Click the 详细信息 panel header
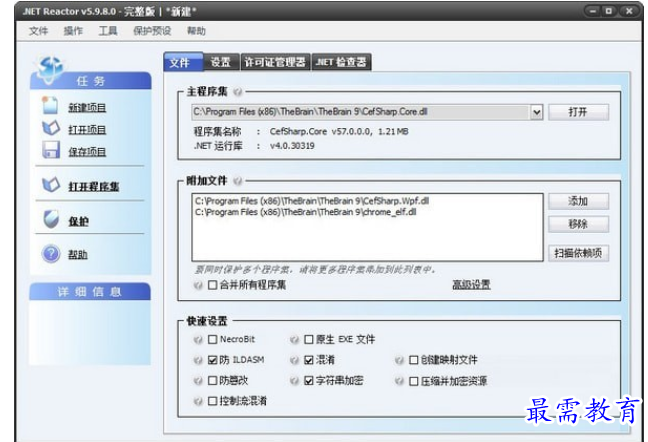 (x=90, y=292)
